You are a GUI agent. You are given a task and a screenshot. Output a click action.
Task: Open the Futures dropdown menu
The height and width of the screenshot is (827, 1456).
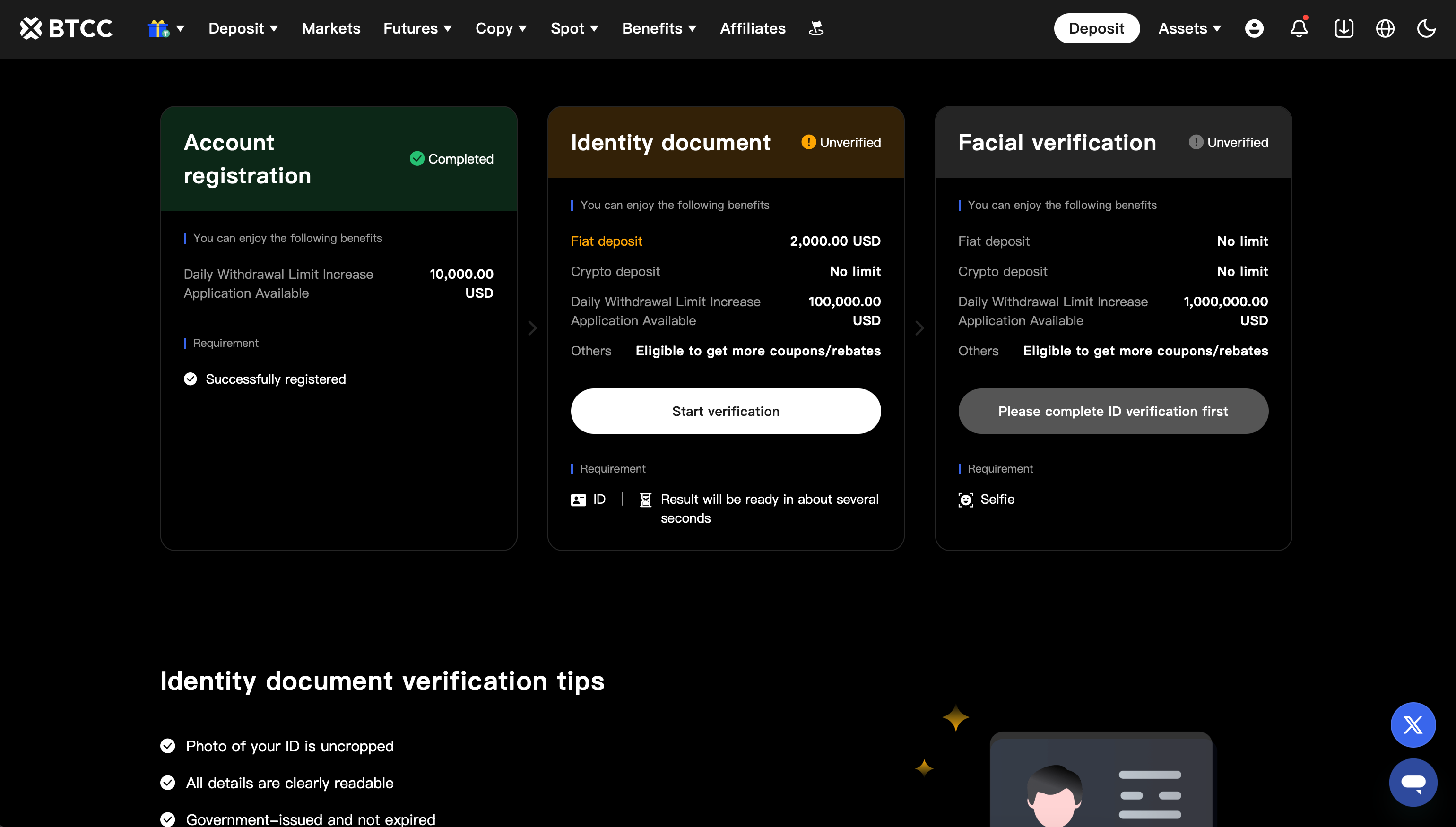(x=417, y=28)
